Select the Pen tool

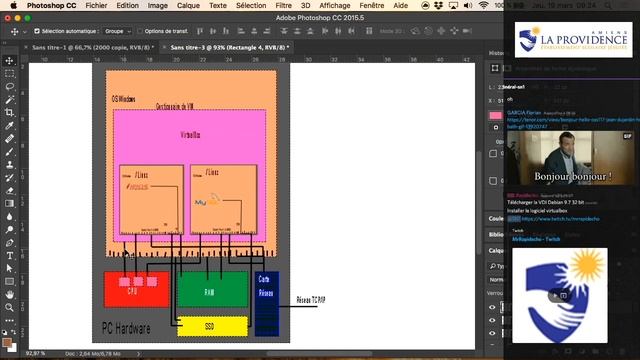coord(9,242)
